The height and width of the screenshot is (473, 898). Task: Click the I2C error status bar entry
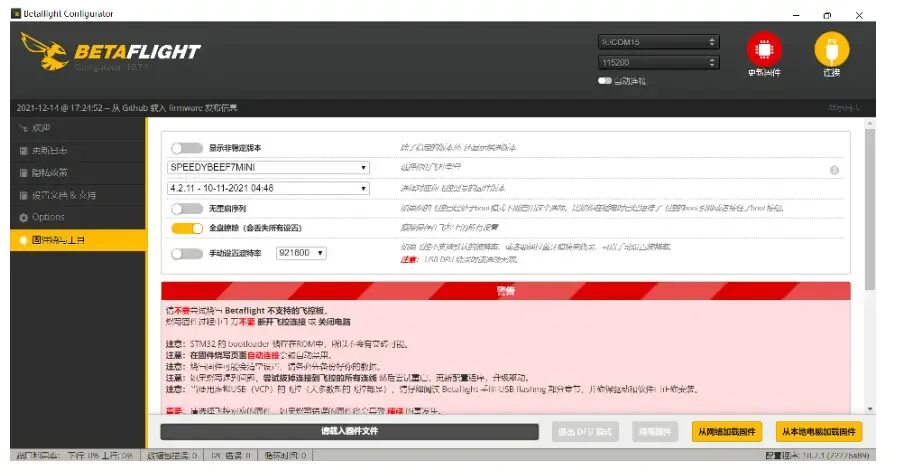[231, 456]
